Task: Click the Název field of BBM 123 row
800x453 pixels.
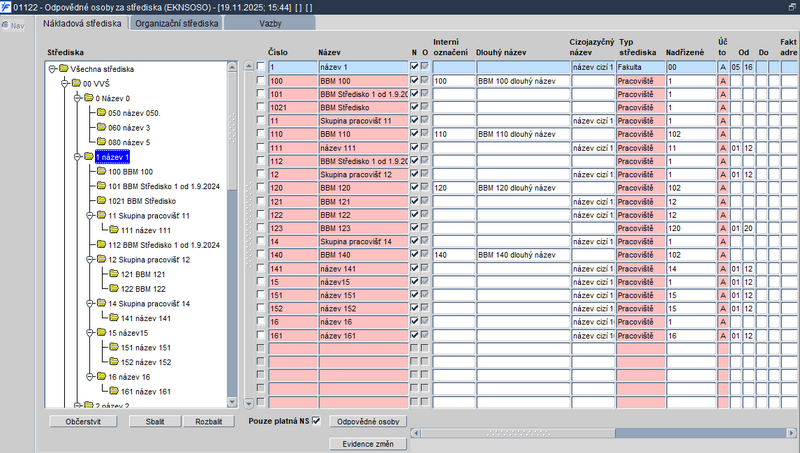Action: pyautogui.click(x=363, y=228)
